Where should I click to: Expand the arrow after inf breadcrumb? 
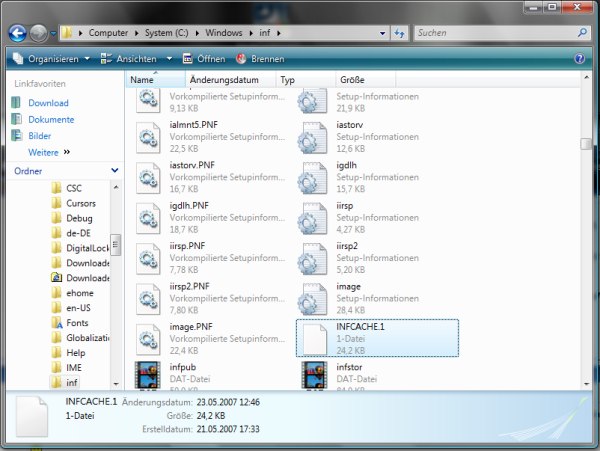click(x=279, y=33)
